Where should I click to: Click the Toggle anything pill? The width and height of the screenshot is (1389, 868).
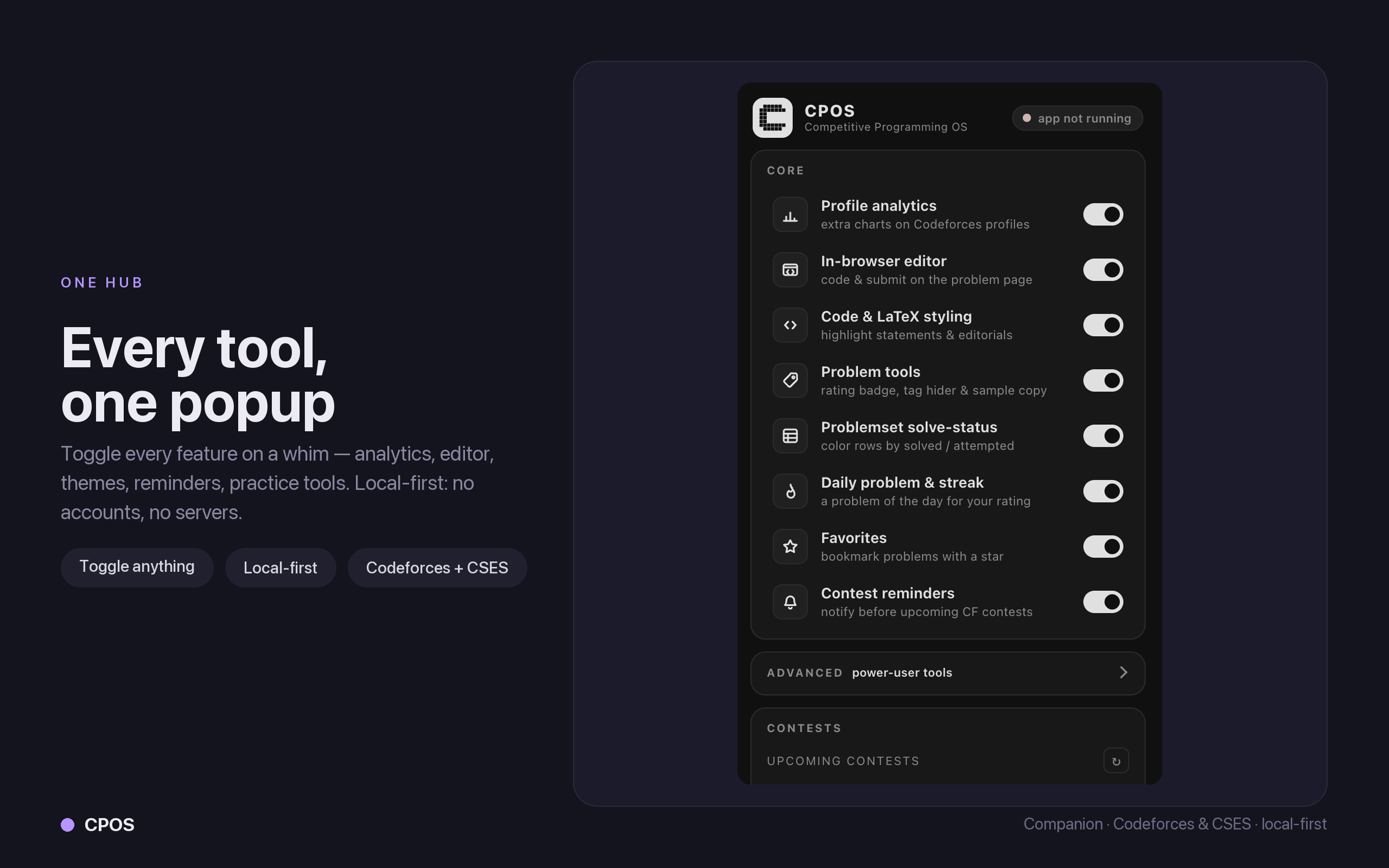137,567
